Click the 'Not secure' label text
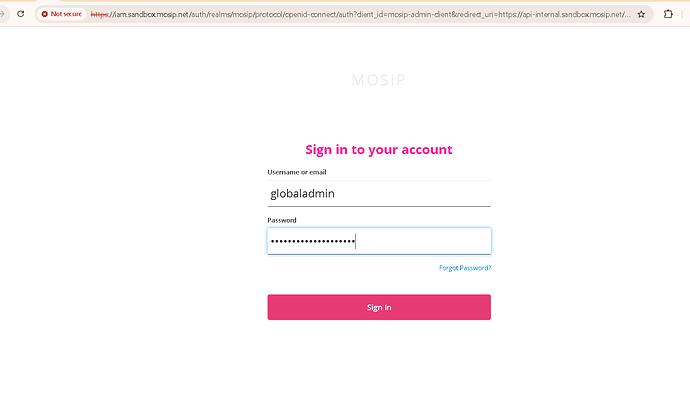Image resolution: width=690 pixels, height=410 pixels. [66, 14]
